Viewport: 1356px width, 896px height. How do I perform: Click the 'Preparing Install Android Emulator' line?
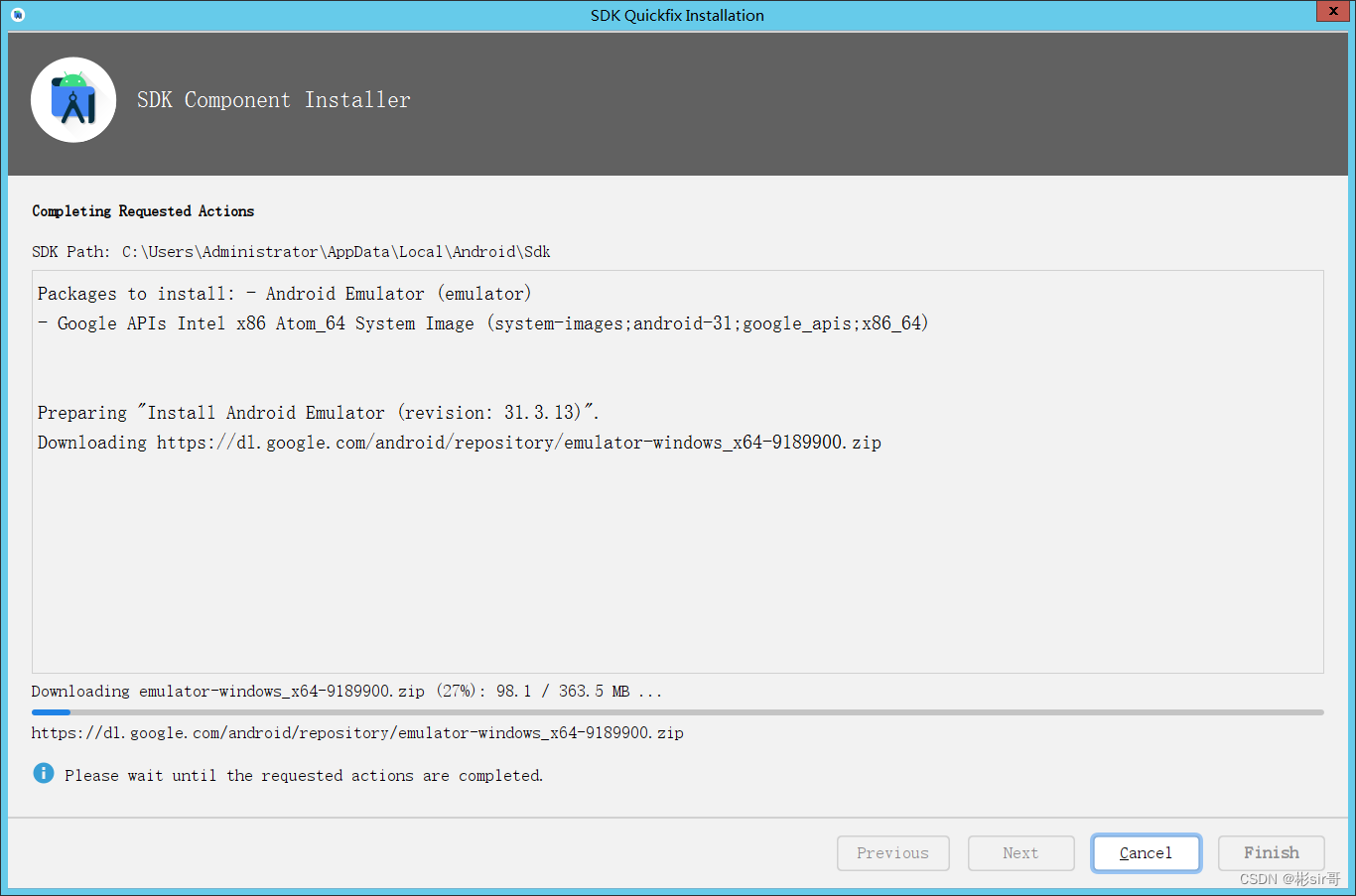pyautogui.click(x=319, y=413)
